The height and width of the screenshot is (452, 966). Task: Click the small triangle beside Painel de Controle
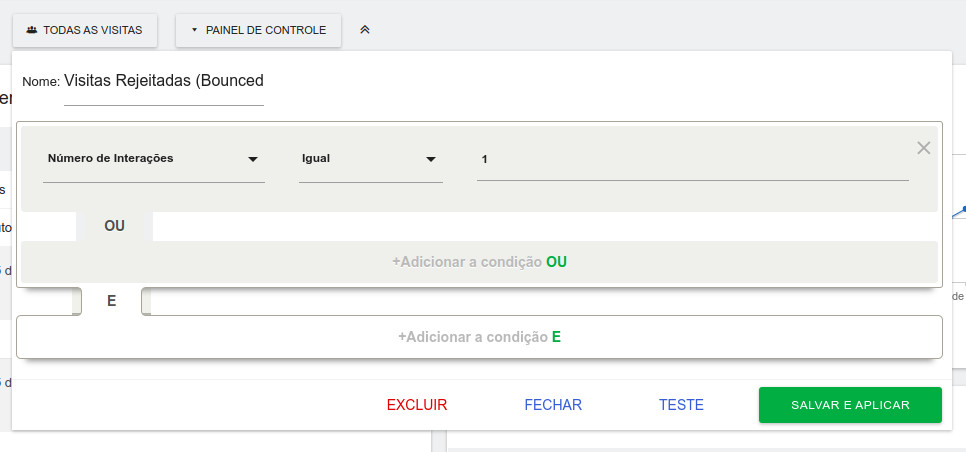[195, 30]
